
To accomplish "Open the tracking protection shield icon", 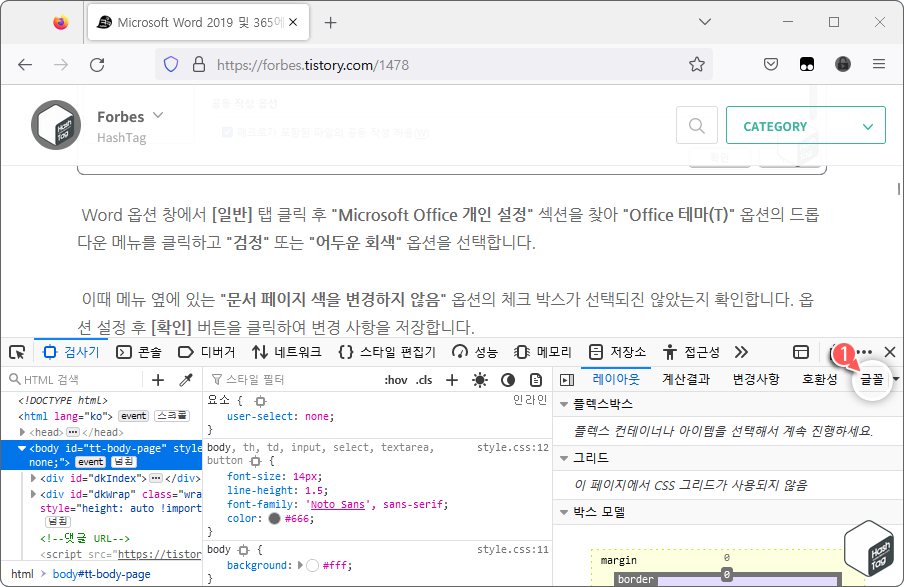I will (171, 64).
